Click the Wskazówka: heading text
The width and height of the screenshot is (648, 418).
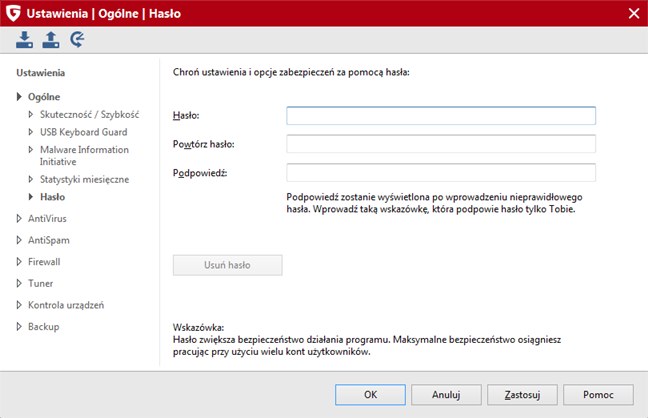[x=198, y=327]
